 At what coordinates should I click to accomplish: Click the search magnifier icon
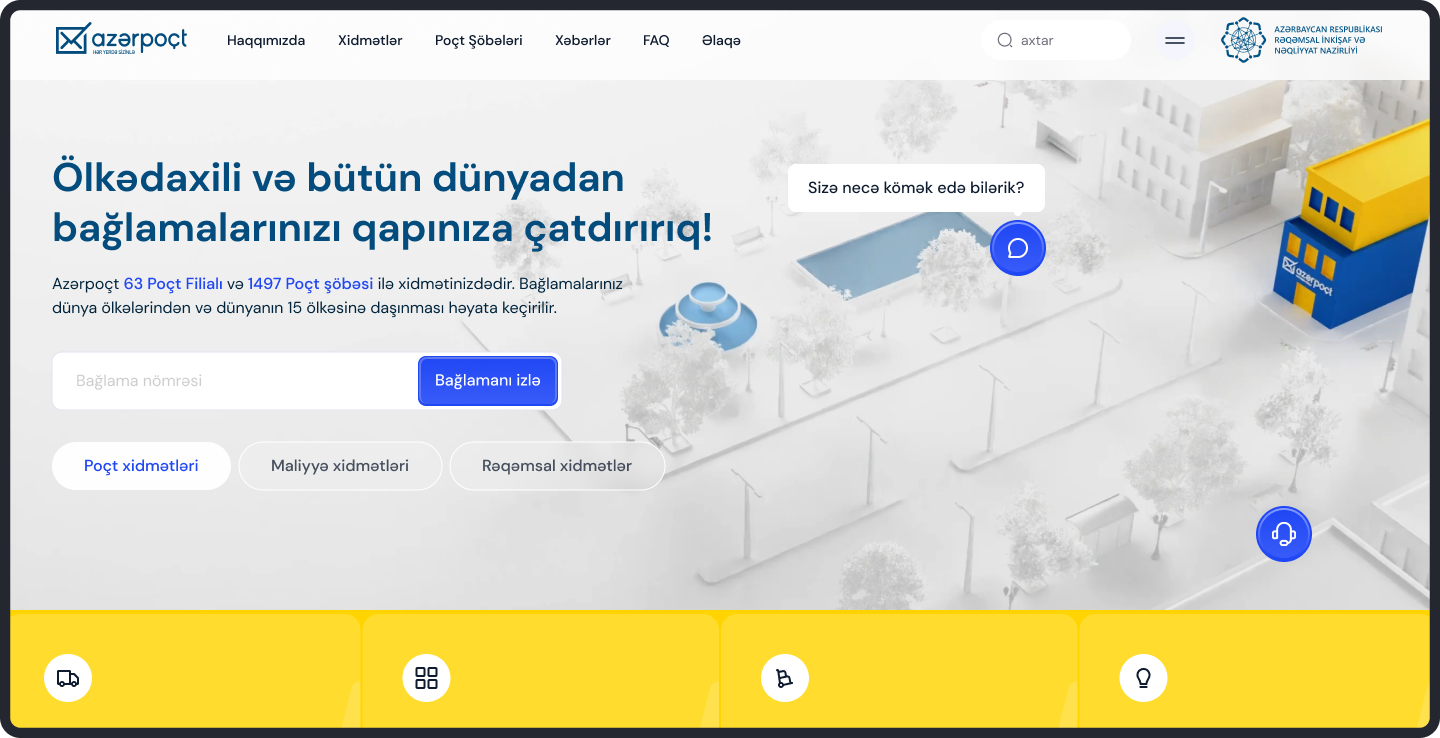coord(1005,41)
